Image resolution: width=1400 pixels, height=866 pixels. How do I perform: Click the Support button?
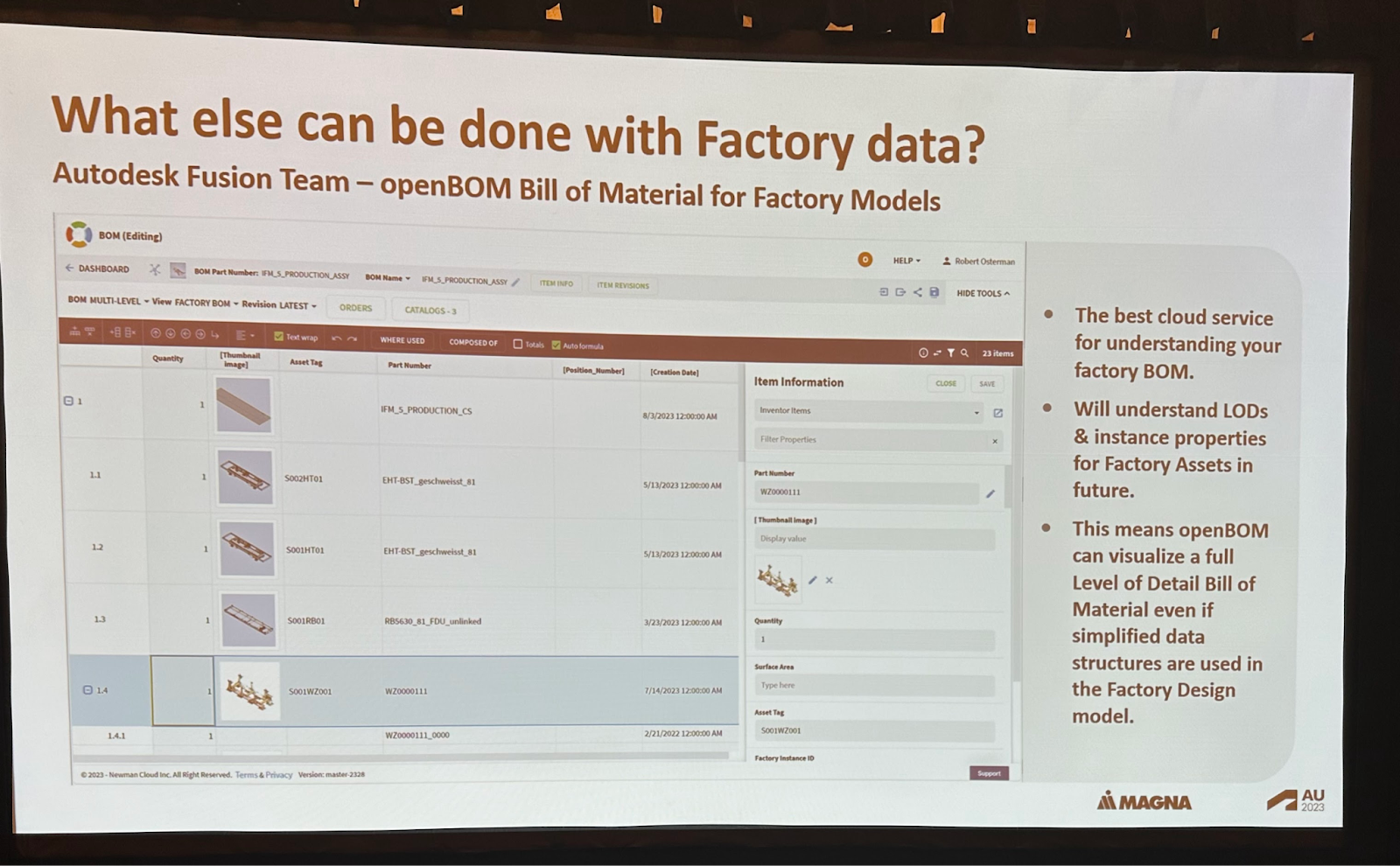(989, 773)
